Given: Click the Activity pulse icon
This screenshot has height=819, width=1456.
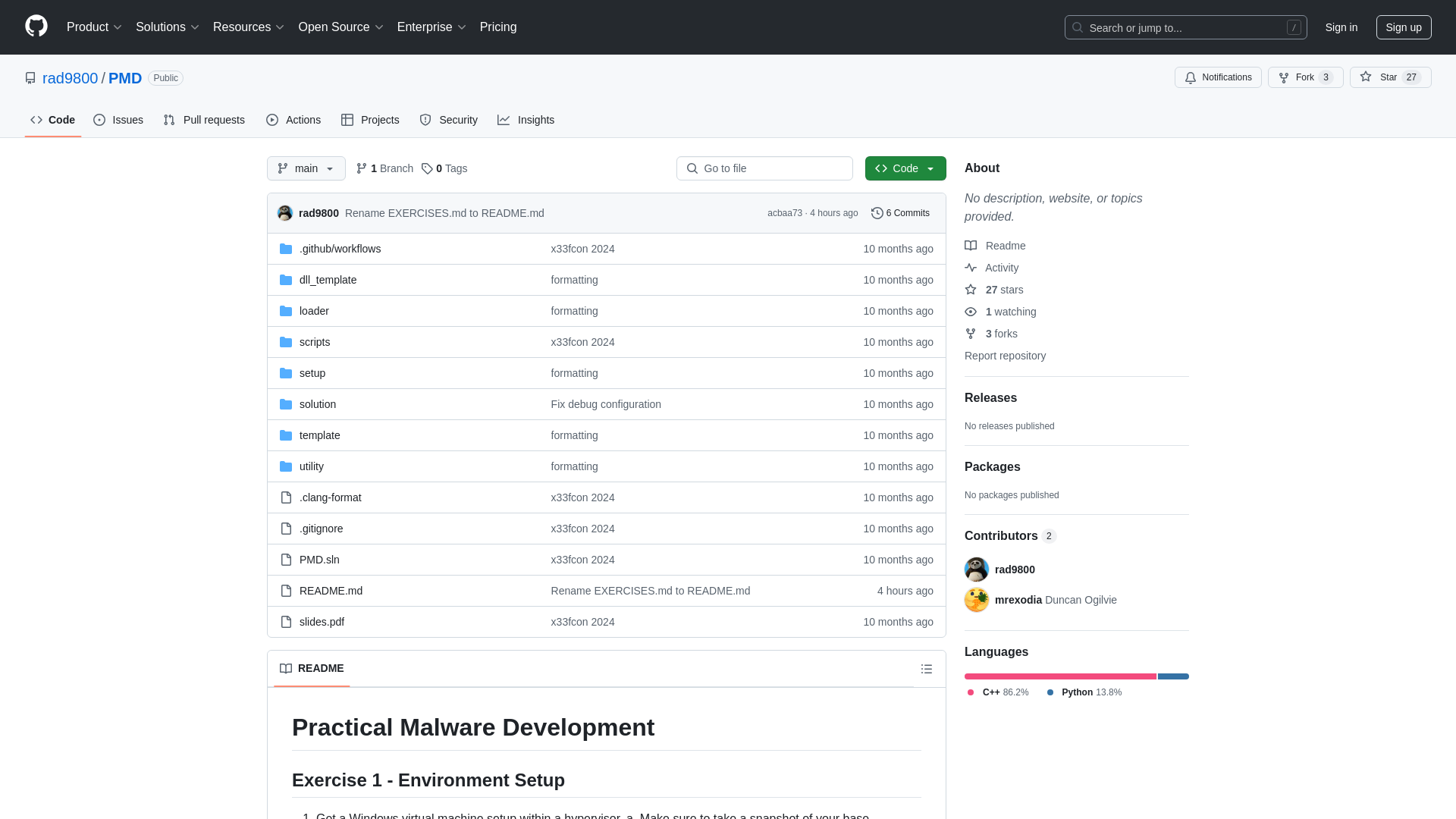Looking at the screenshot, I should point(971,268).
